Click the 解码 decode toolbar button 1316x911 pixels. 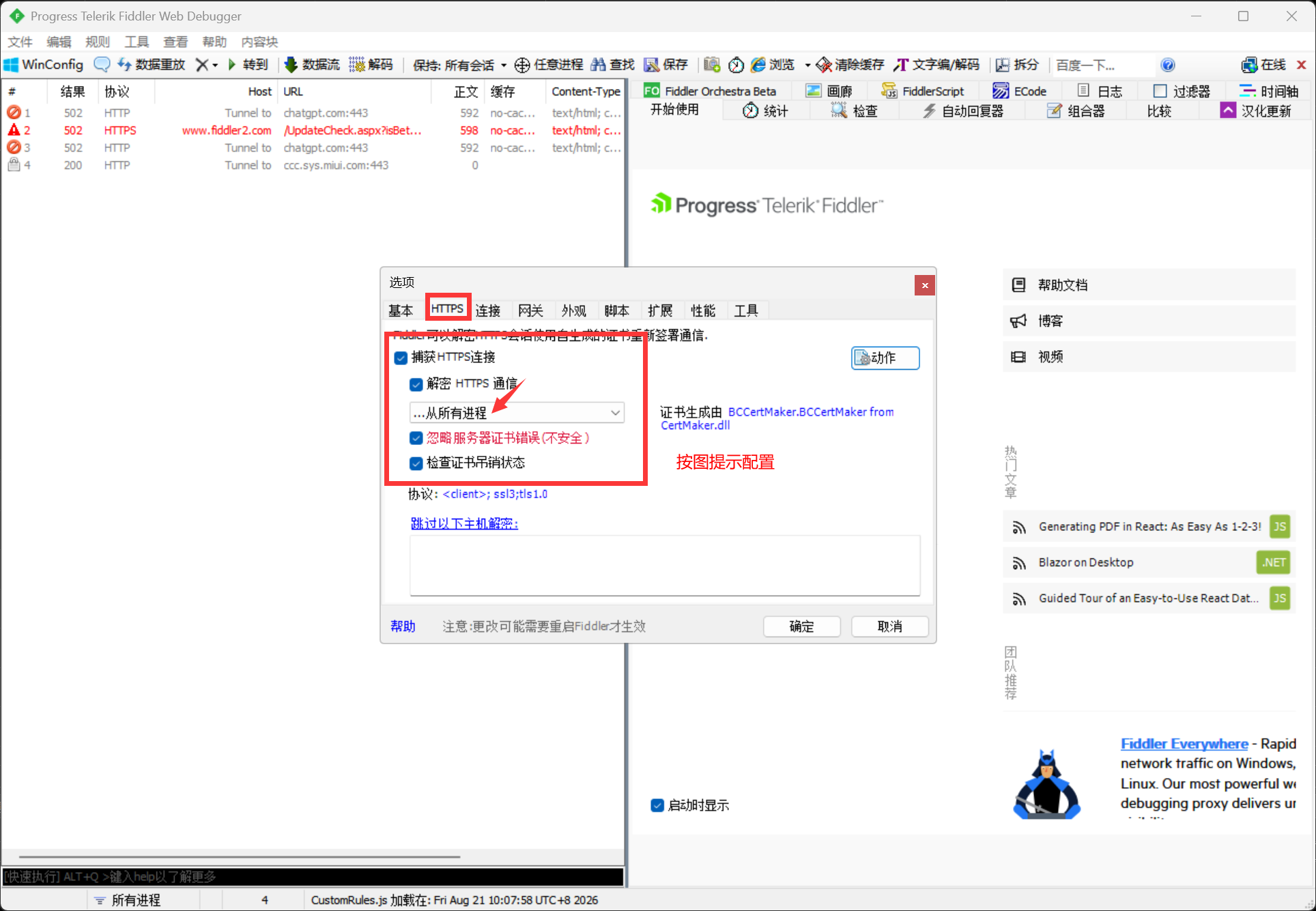[x=371, y=65]
